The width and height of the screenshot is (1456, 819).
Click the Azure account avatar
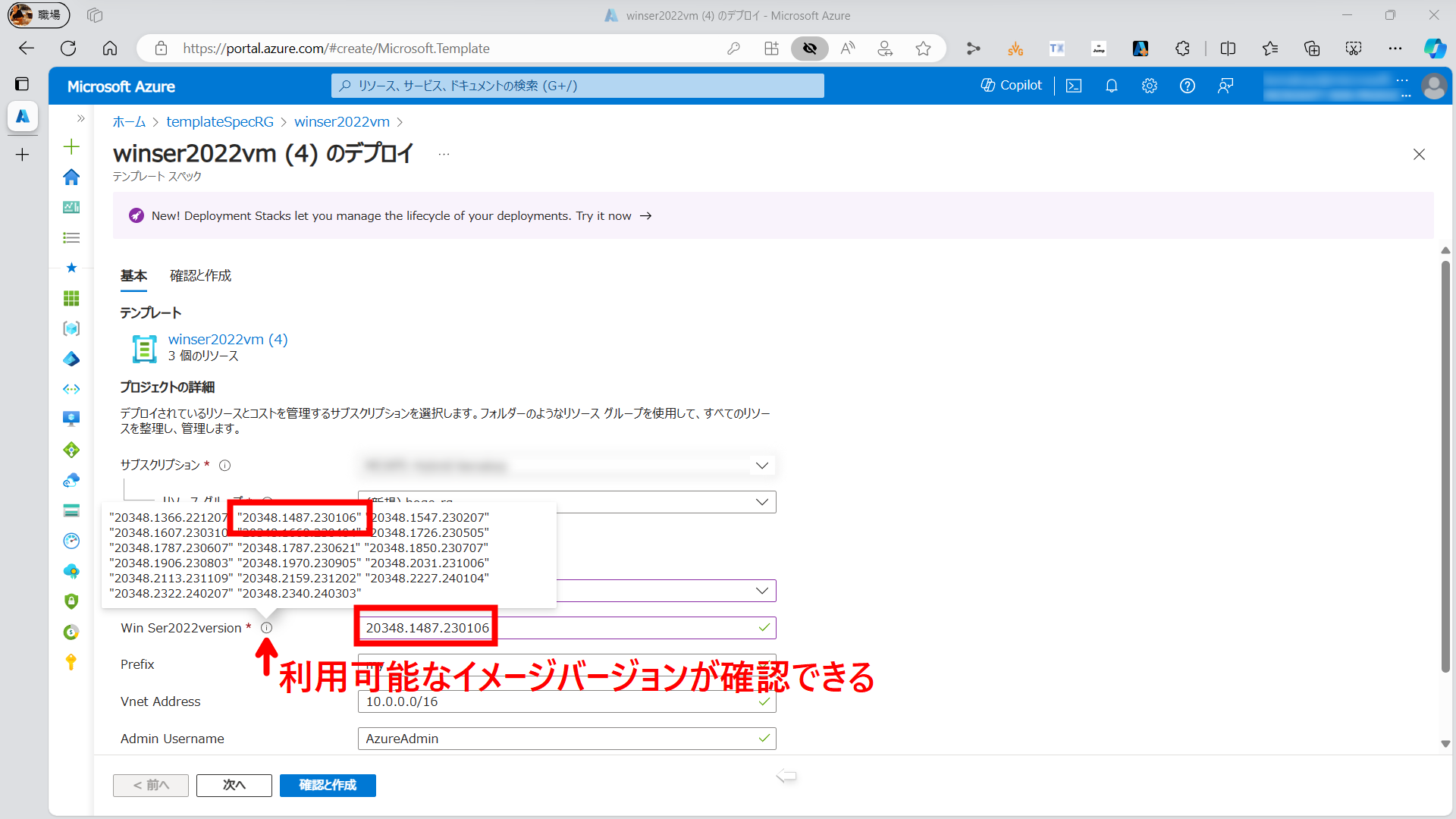coord(1434,86)
